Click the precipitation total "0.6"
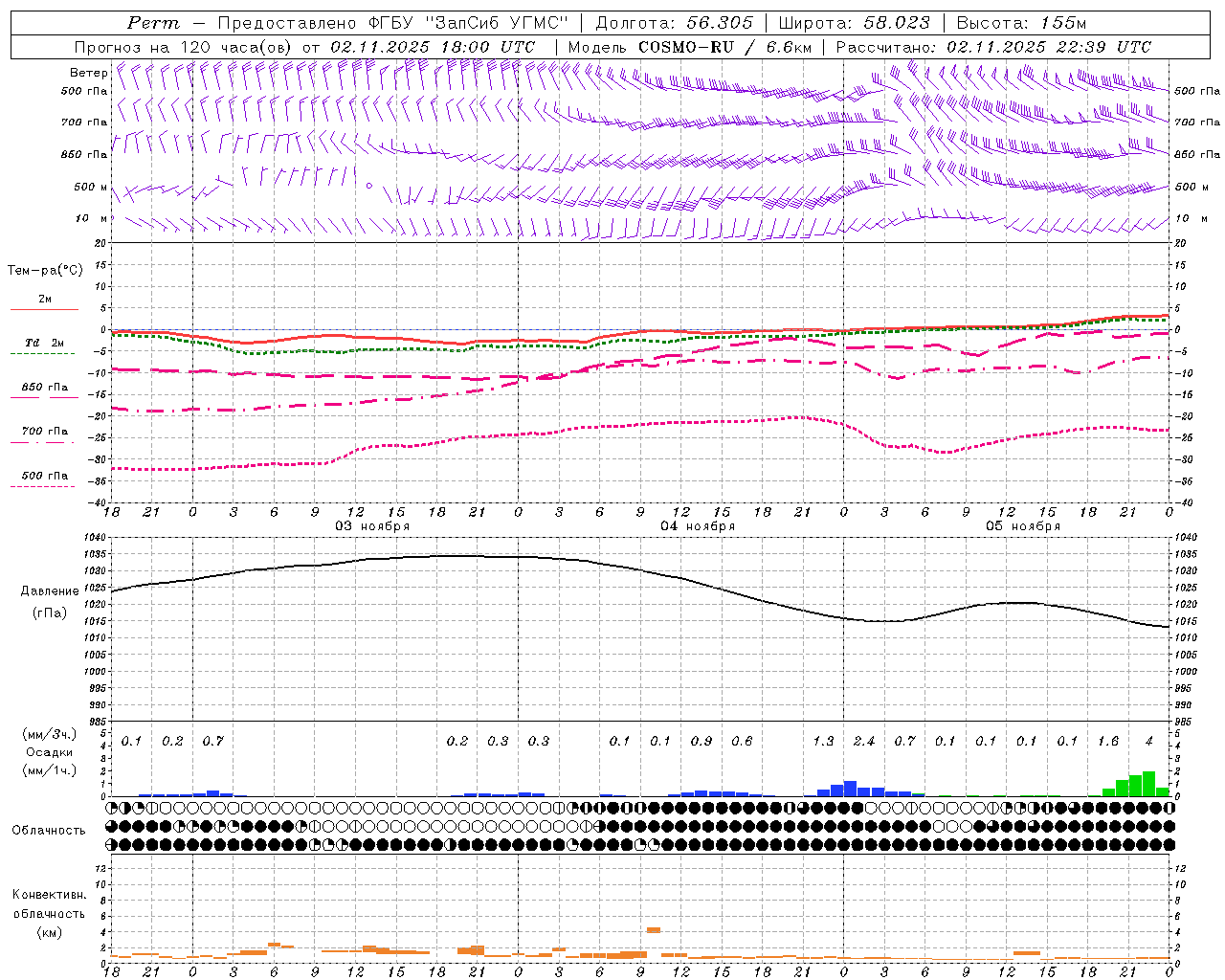The image size is (1225, 980). click(742, 741)
